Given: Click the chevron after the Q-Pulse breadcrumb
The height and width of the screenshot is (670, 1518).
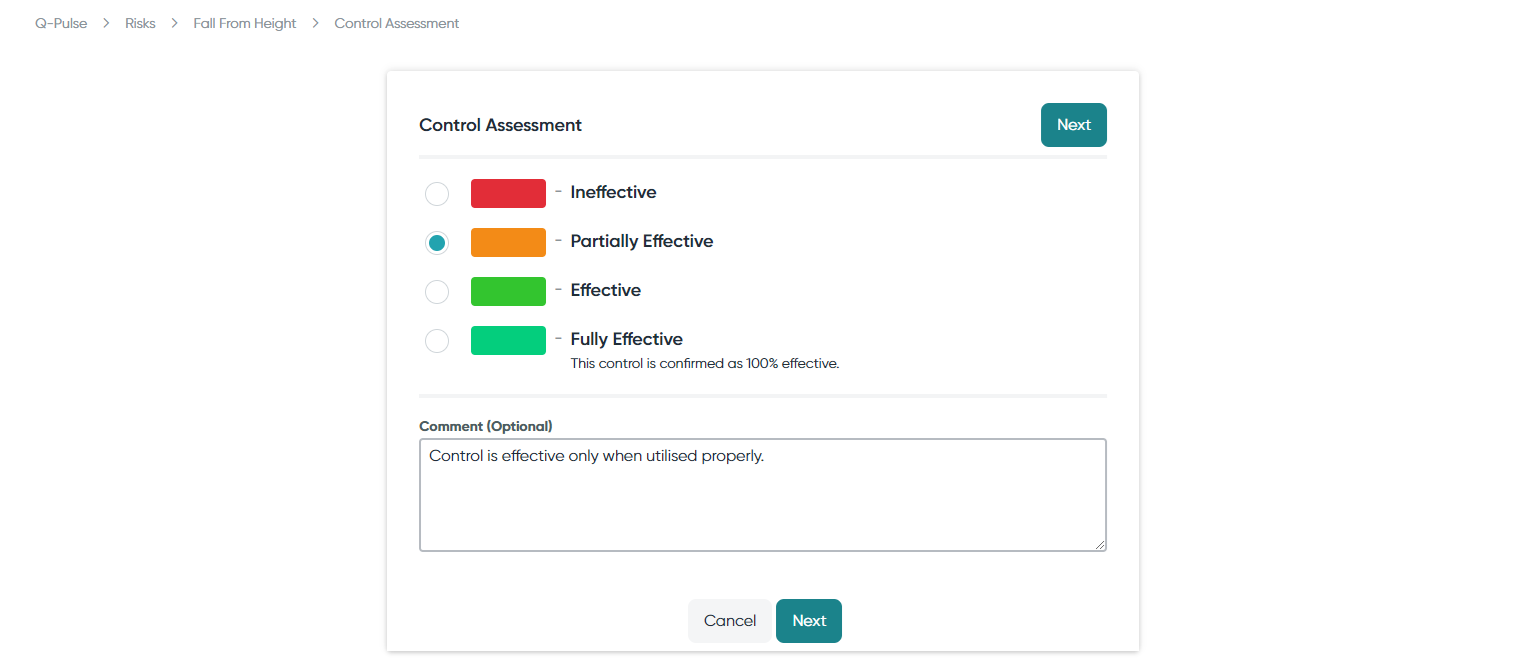Looking at the screenshot, I should pyautogui.click(x=106, y=23).
